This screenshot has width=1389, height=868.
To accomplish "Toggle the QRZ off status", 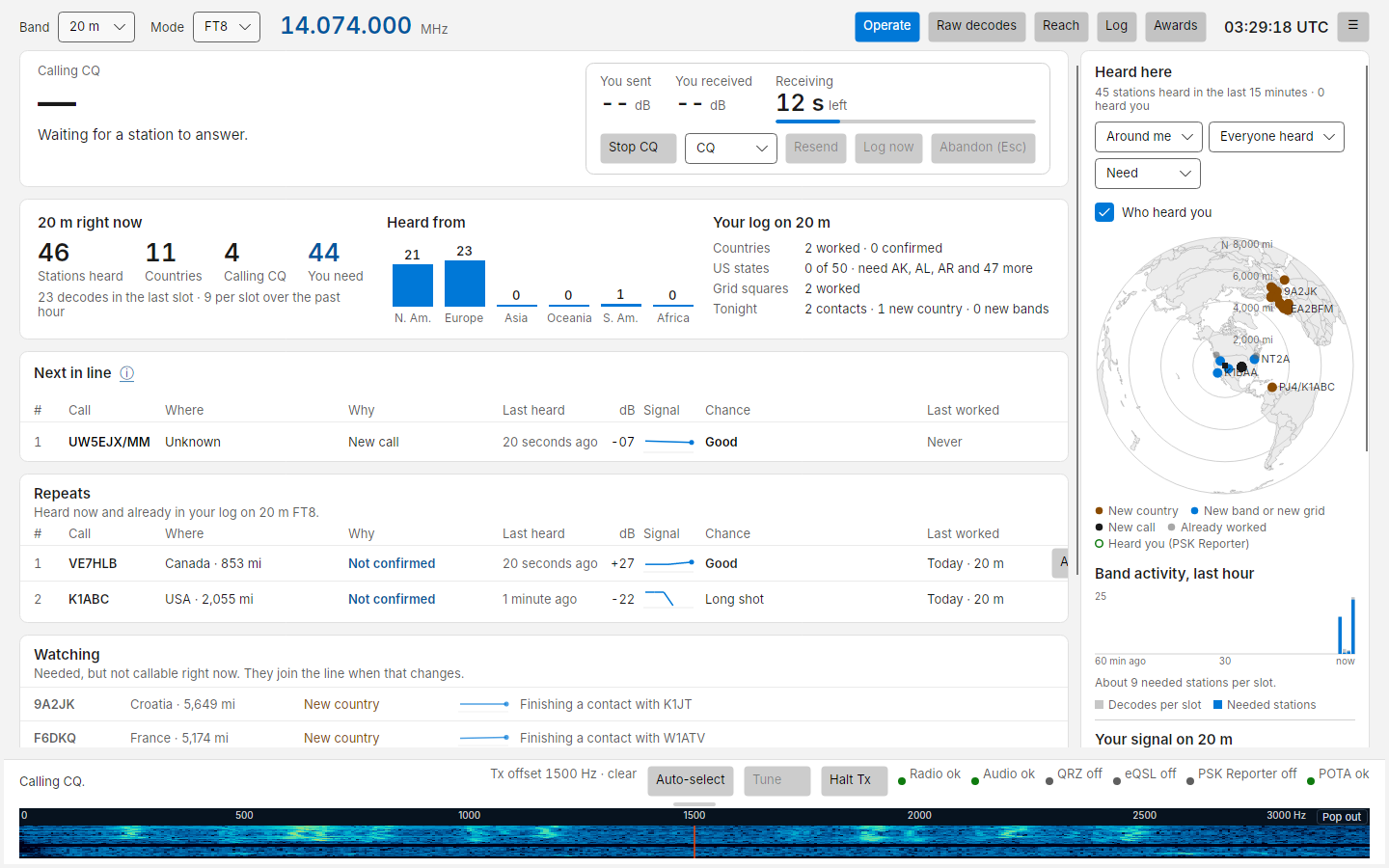I will pos(1074,774).
